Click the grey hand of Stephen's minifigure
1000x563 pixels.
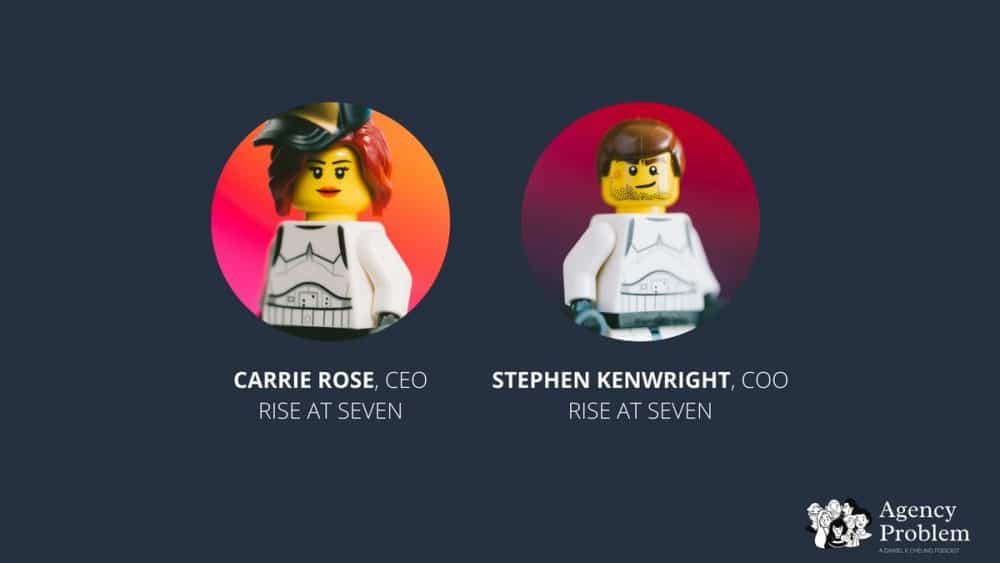tap(582, 311)
